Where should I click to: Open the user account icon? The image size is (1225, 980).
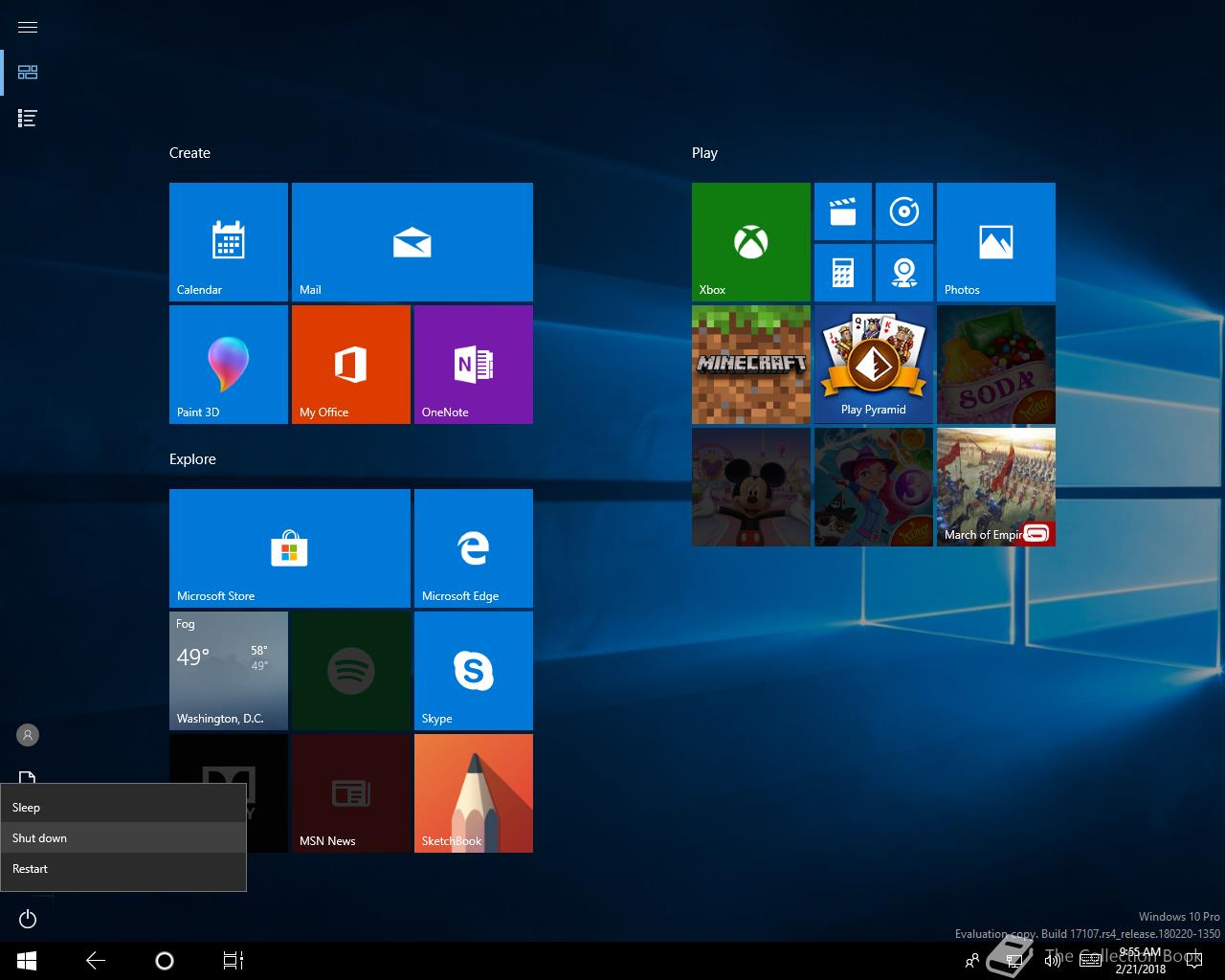tap(28, 735)
